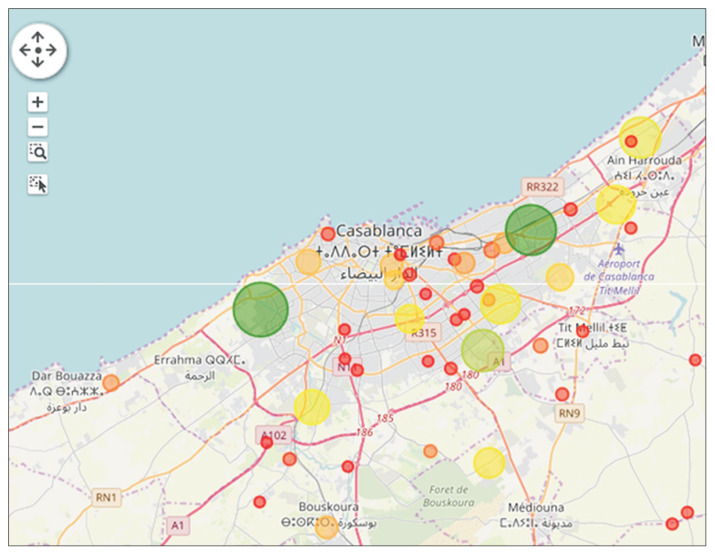
Task: Zoom out with the minus button
Action: tap(38, 127)
